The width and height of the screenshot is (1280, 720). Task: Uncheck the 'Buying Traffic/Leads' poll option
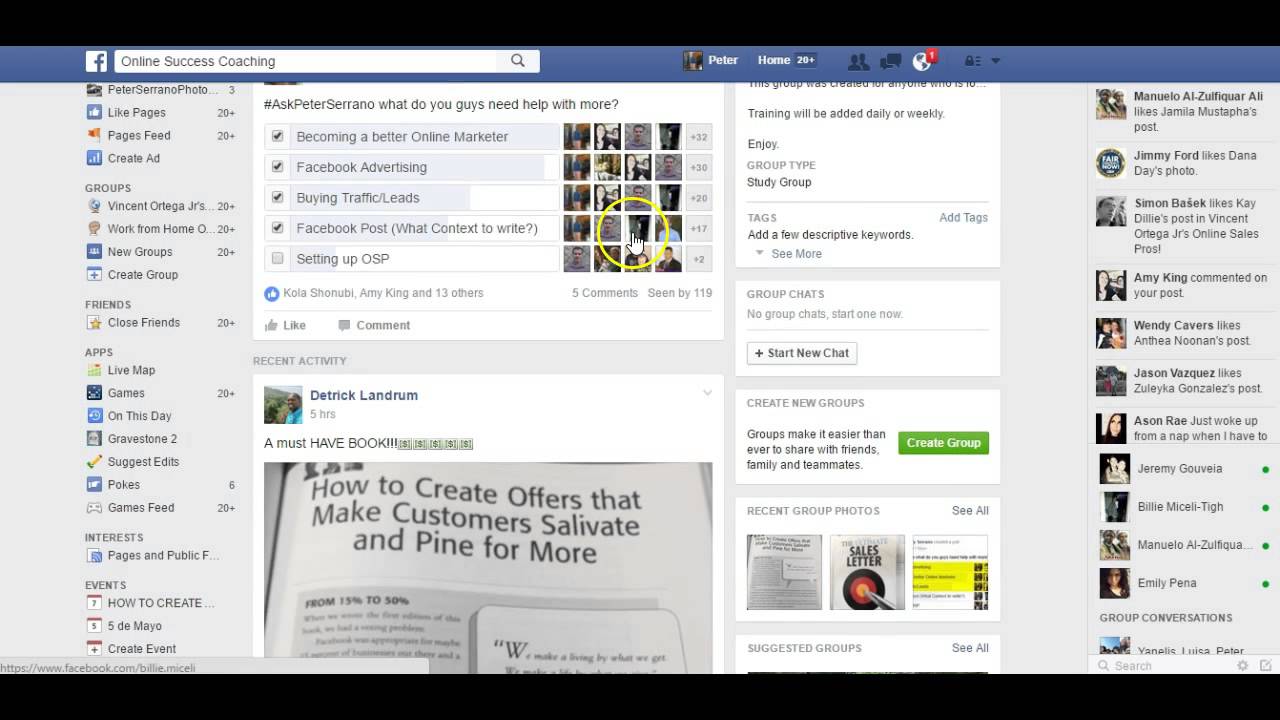tap(278, 197)
